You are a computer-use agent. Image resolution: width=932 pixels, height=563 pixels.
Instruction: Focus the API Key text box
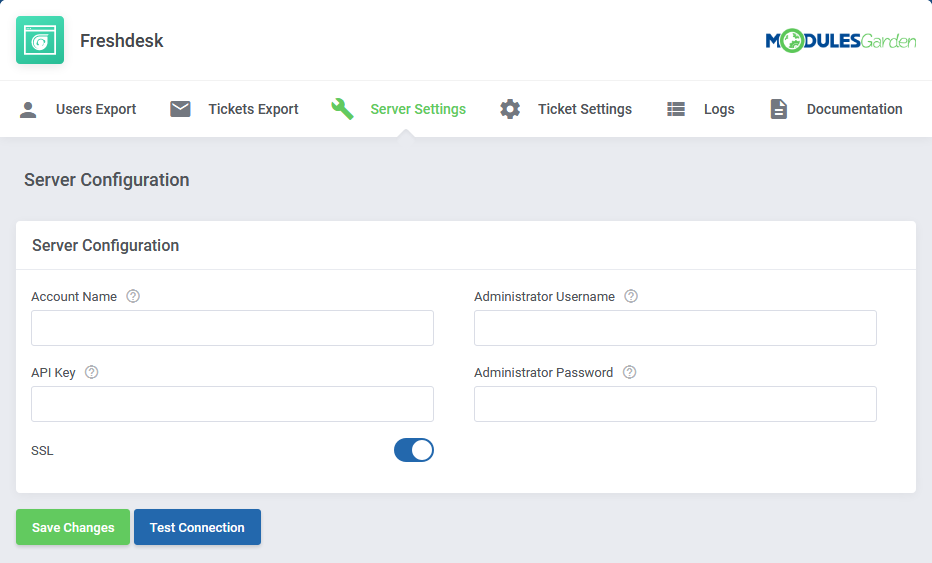click(232, 404)
